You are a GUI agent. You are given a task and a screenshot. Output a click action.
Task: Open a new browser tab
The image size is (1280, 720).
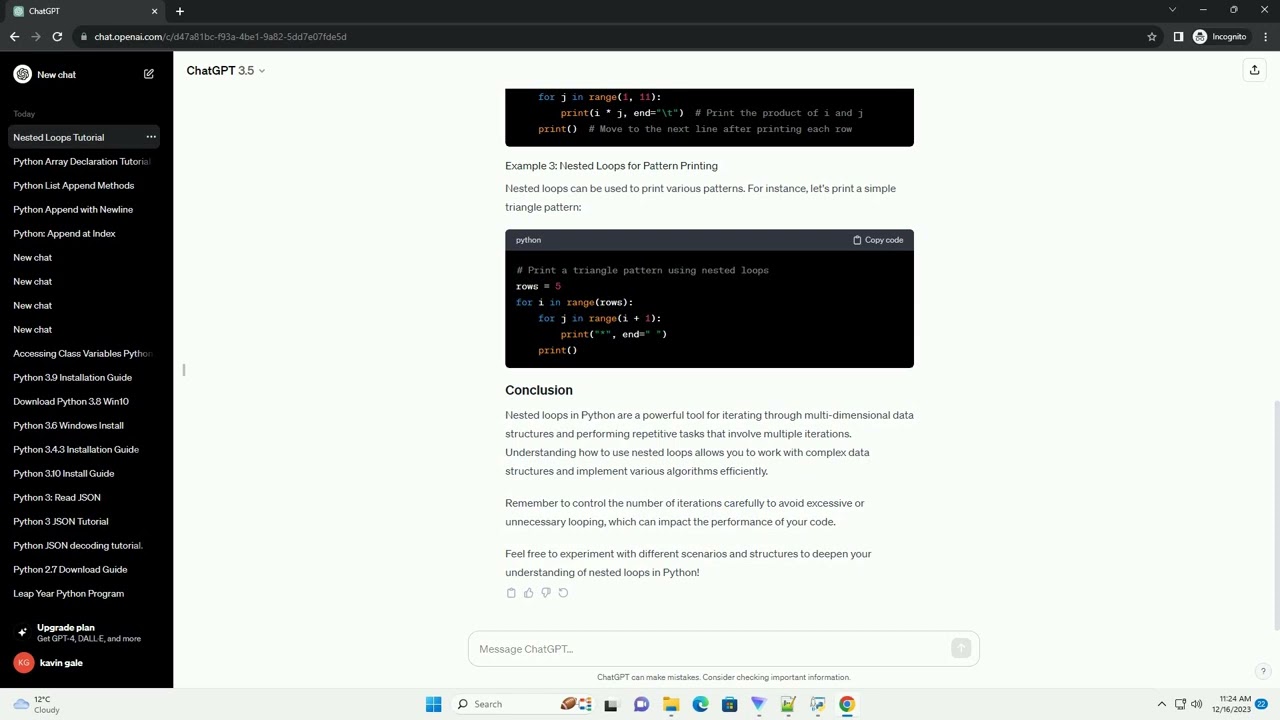coord(180,11)
